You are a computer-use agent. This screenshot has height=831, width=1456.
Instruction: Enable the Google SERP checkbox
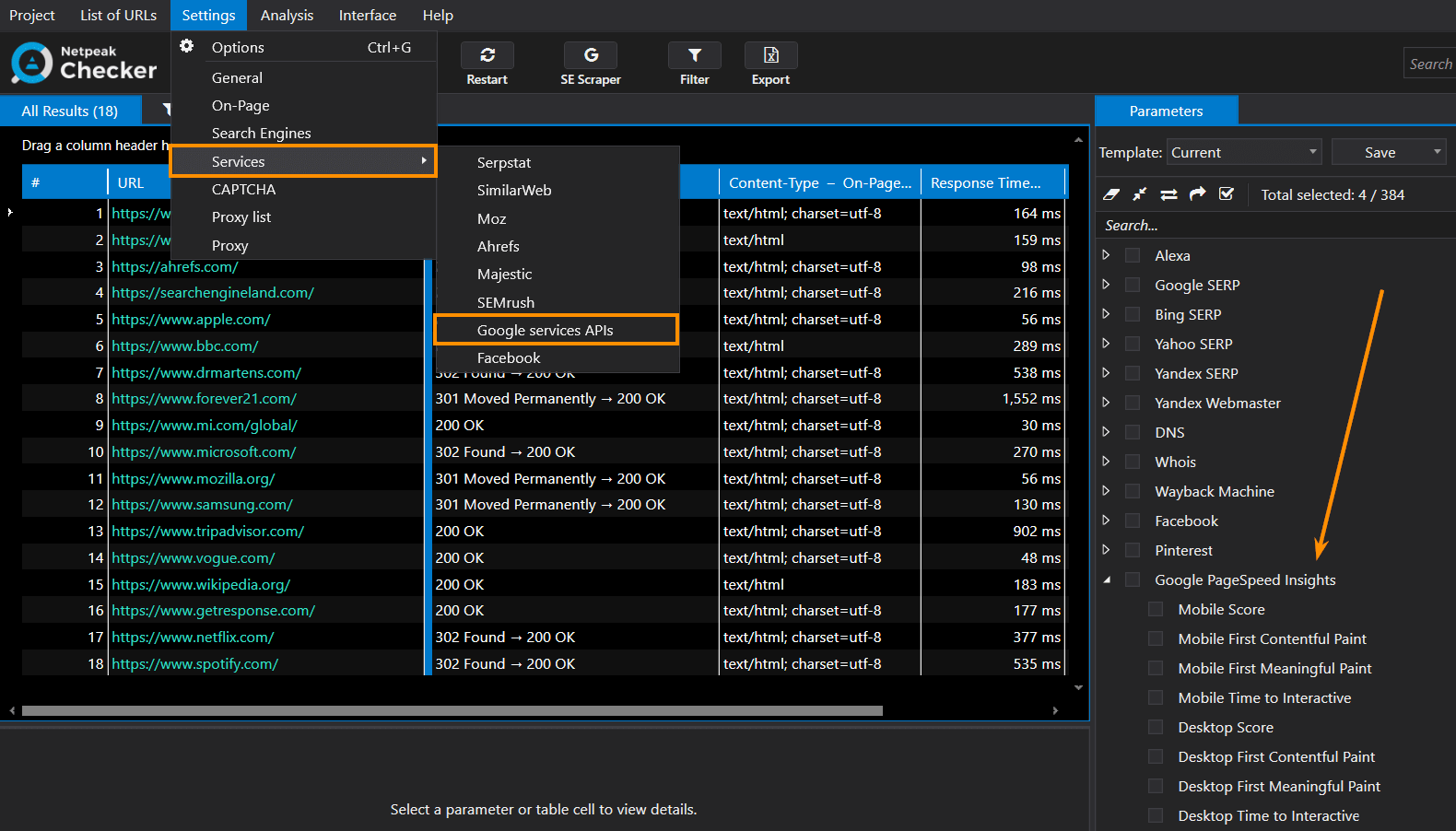point(1133,285)
